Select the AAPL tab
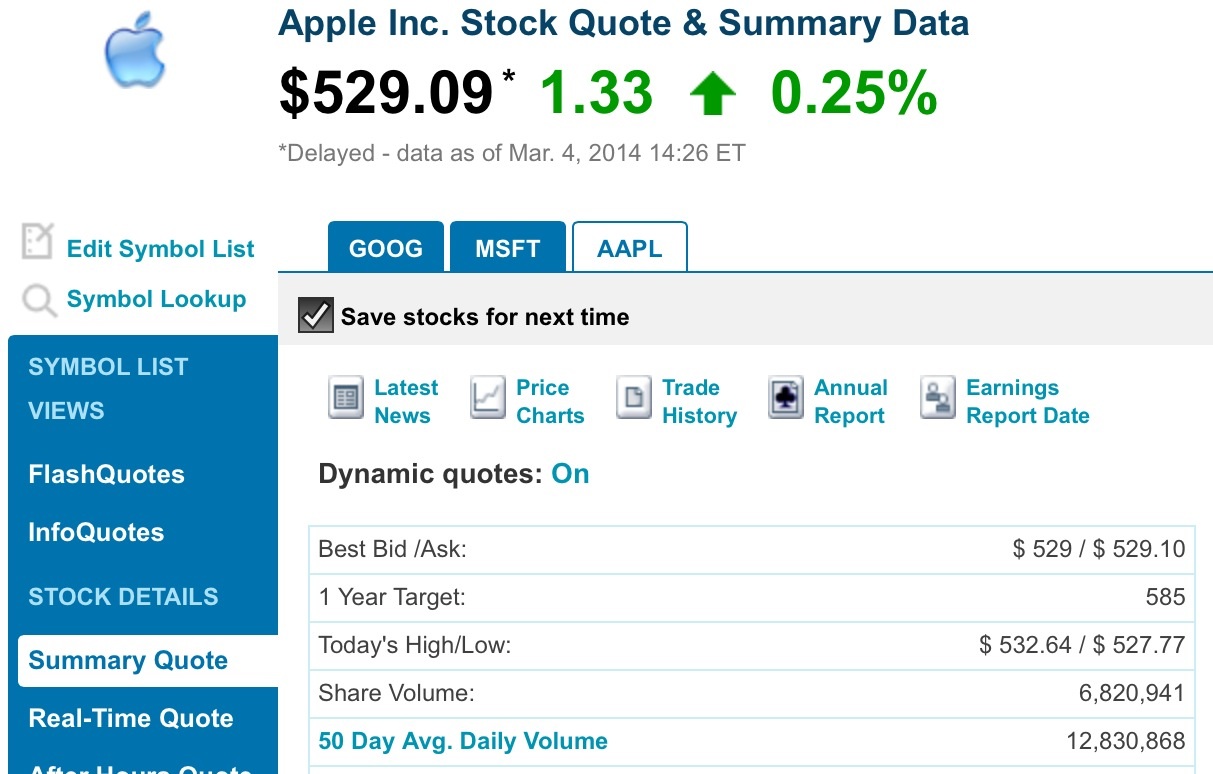The height and width of the screenshot is (774, 1213). 630,248
